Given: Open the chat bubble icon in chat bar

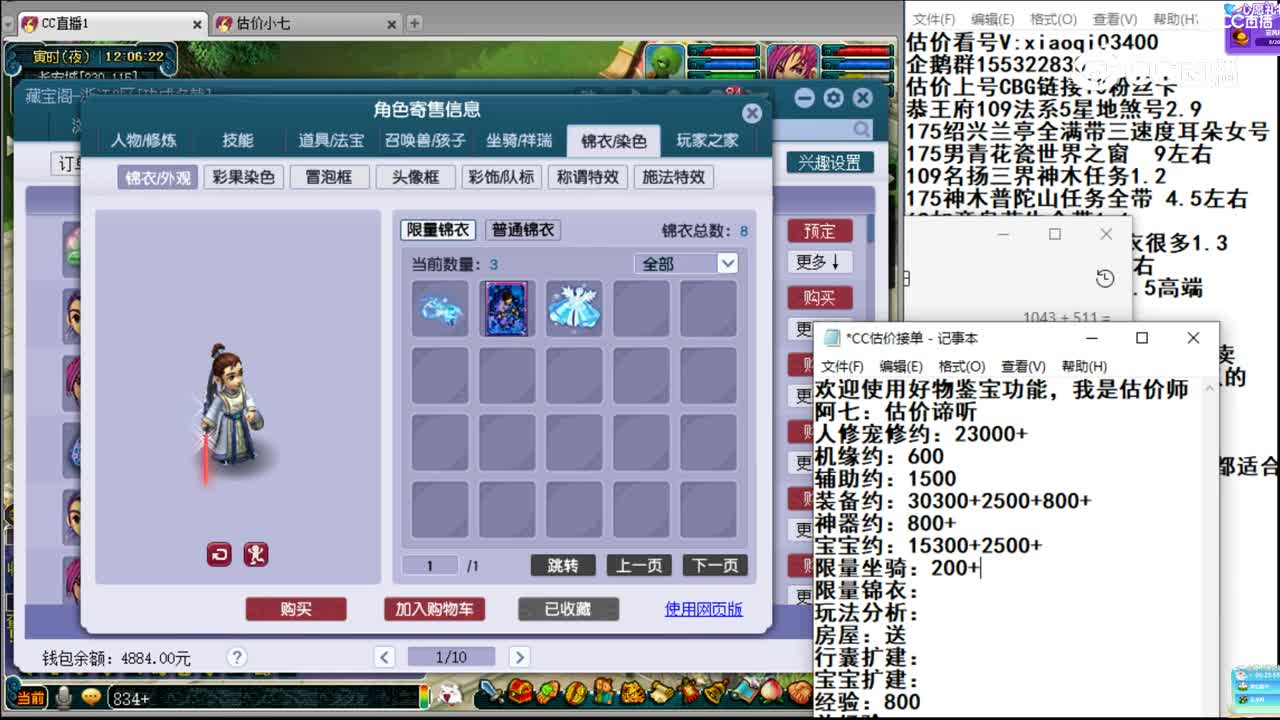Looking at the screenshot, I should [91, 697].
